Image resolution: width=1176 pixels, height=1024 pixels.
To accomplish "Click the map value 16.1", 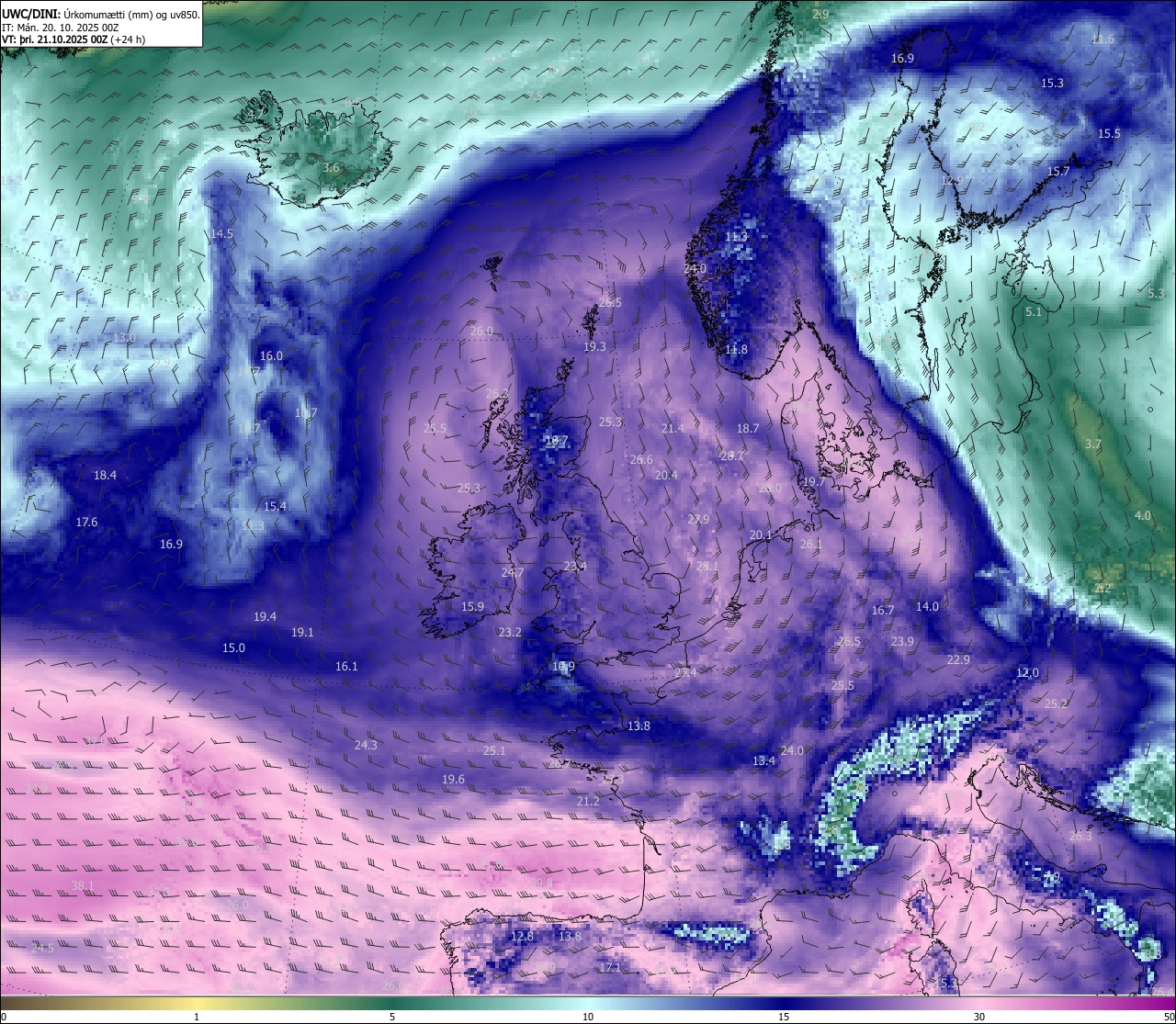I will tap(346, 667).
